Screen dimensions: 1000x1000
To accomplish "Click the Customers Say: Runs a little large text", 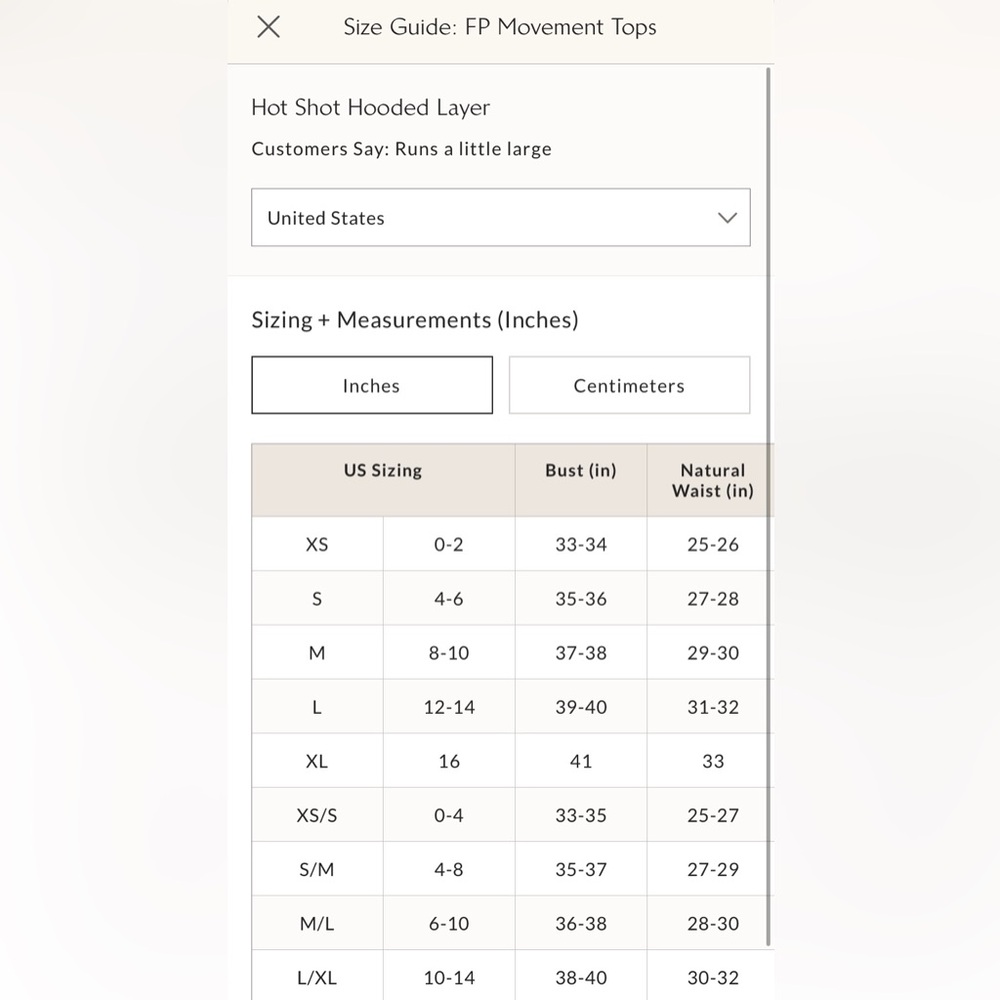I will (x=402, y=149).
